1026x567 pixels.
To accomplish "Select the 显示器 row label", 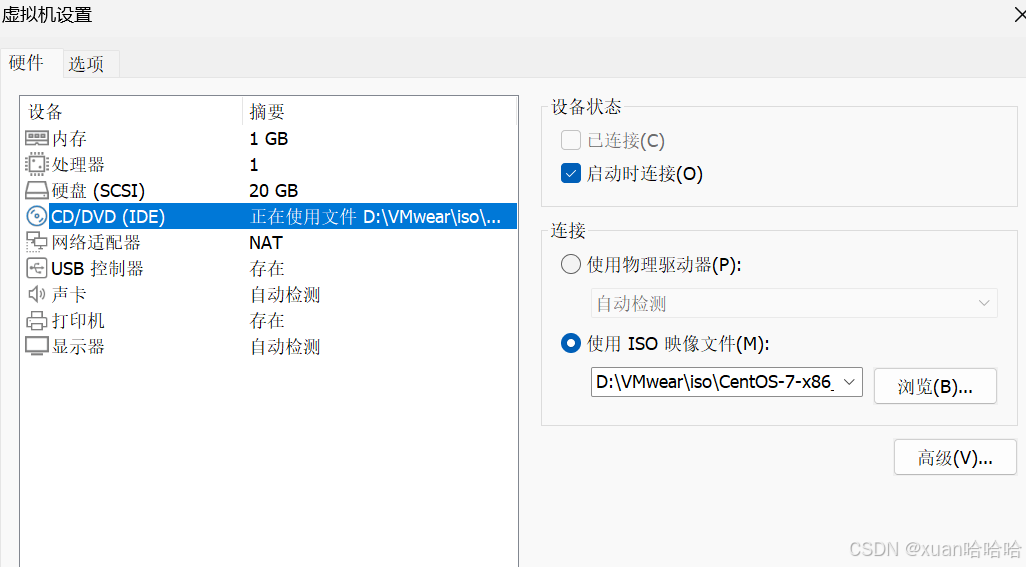I will tap(78, 347).
